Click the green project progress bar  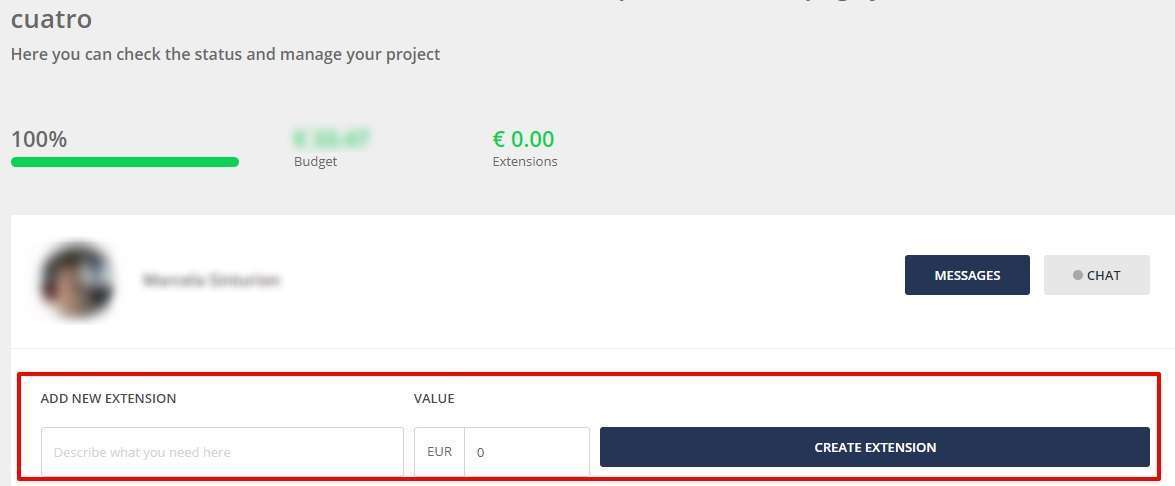125,162
